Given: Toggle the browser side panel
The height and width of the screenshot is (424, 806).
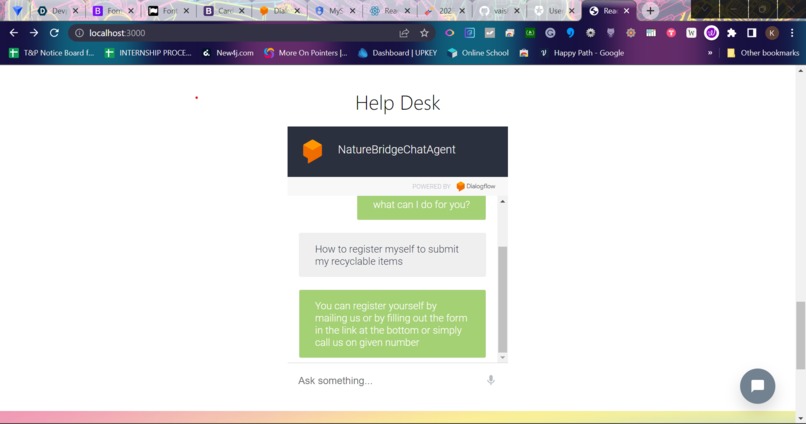Looking at the screenshot, I should [x=752, y=33].
